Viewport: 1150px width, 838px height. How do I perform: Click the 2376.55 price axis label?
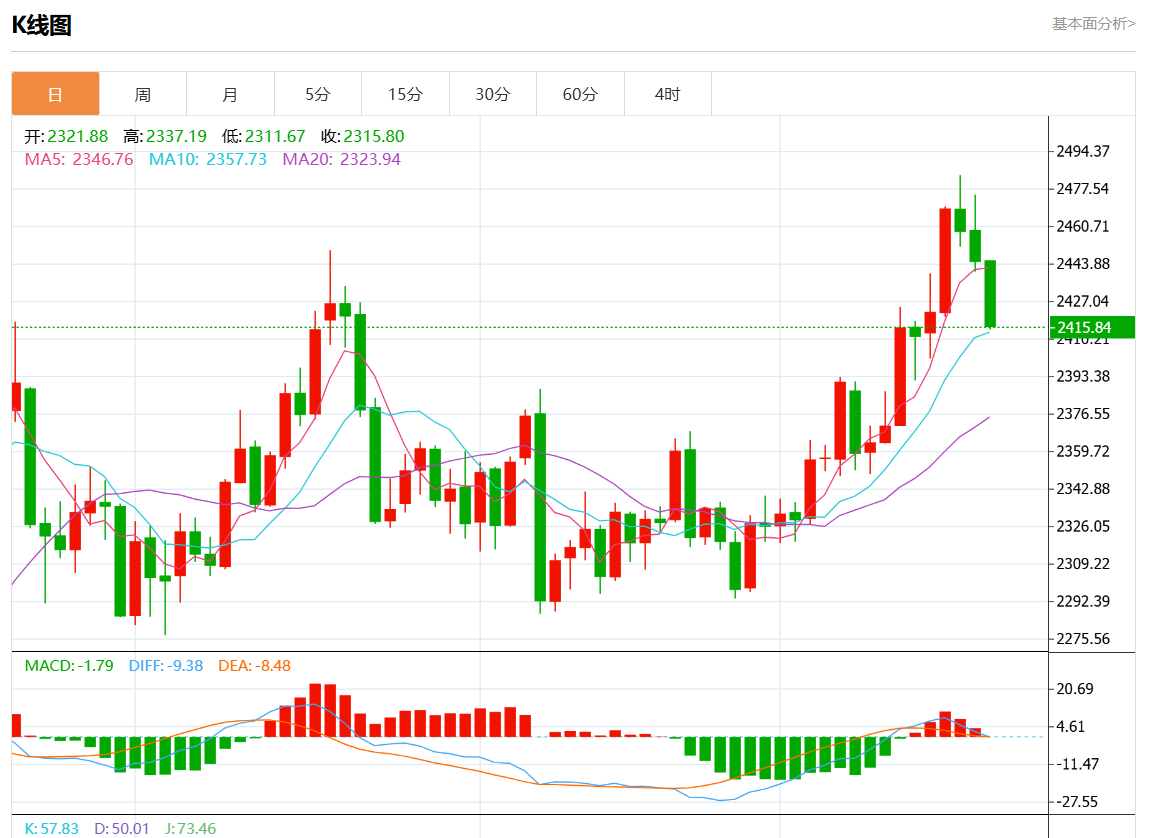[x=1083, y=414]
